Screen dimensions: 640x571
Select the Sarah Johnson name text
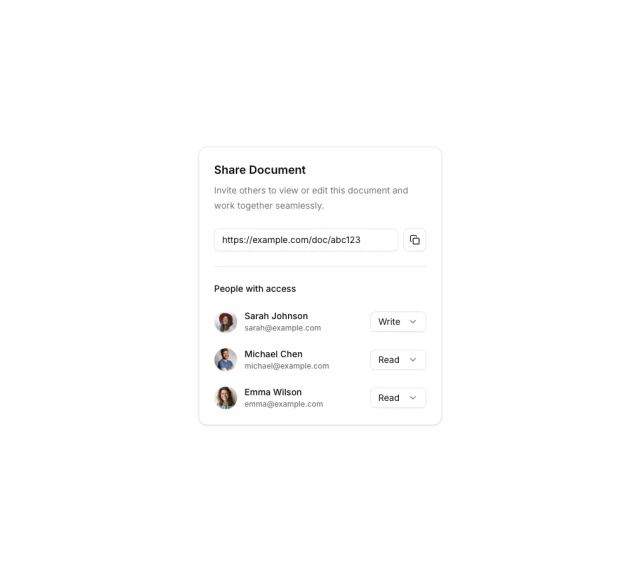[x=276, y=316]
